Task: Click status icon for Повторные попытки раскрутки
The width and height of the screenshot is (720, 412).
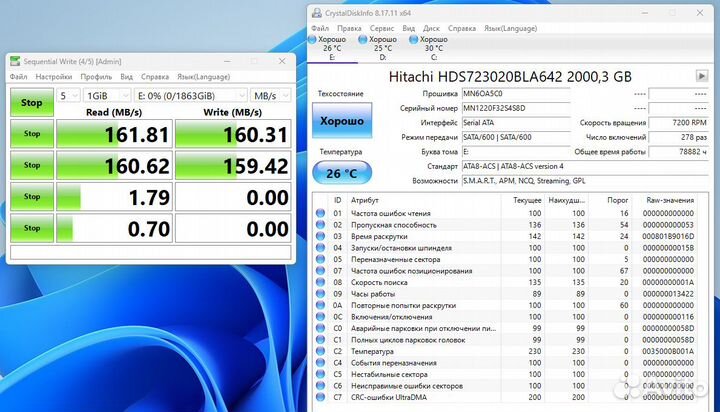Action: point(321,305)
